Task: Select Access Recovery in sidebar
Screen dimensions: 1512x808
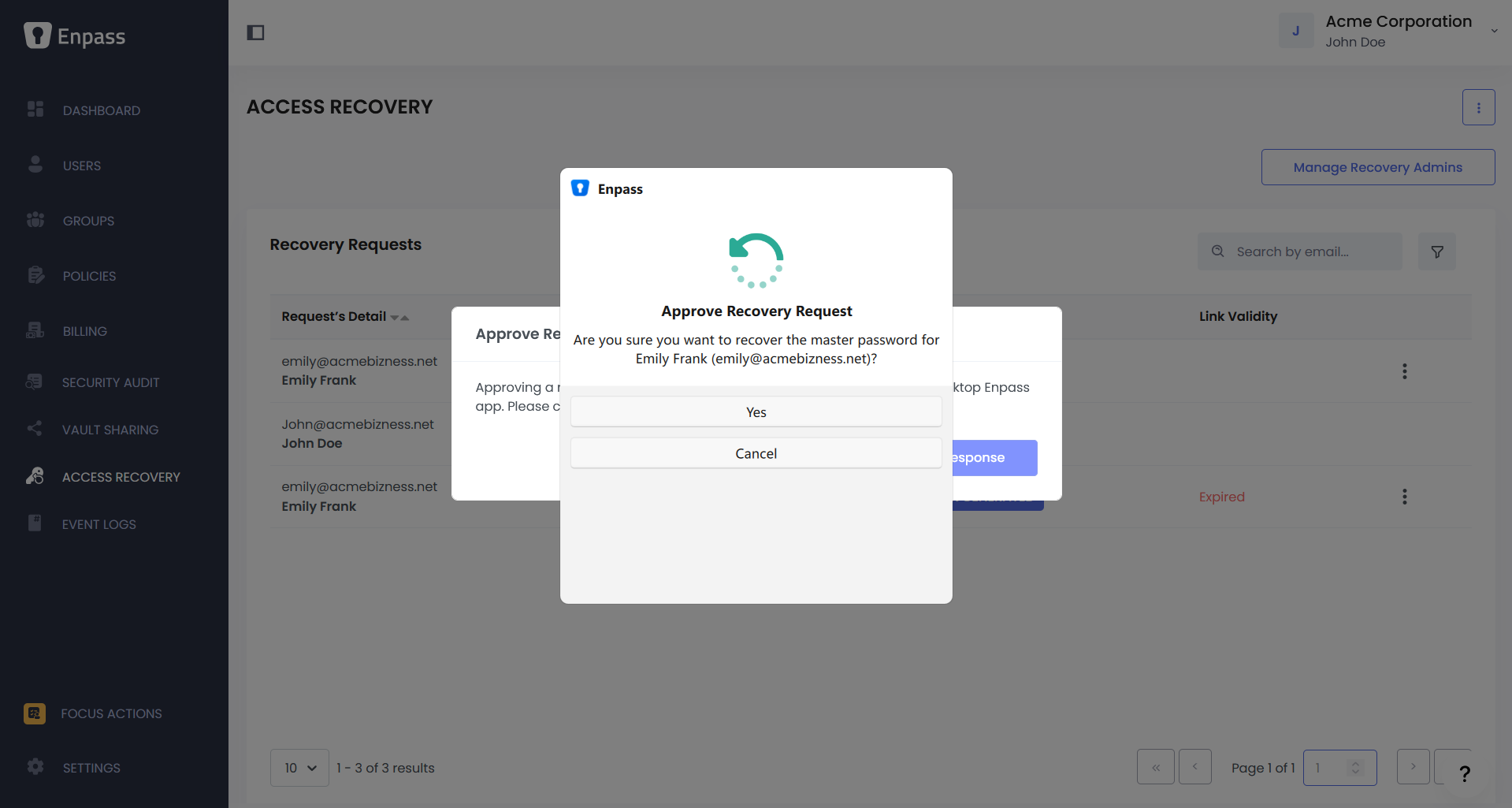Action: point(121,477)
